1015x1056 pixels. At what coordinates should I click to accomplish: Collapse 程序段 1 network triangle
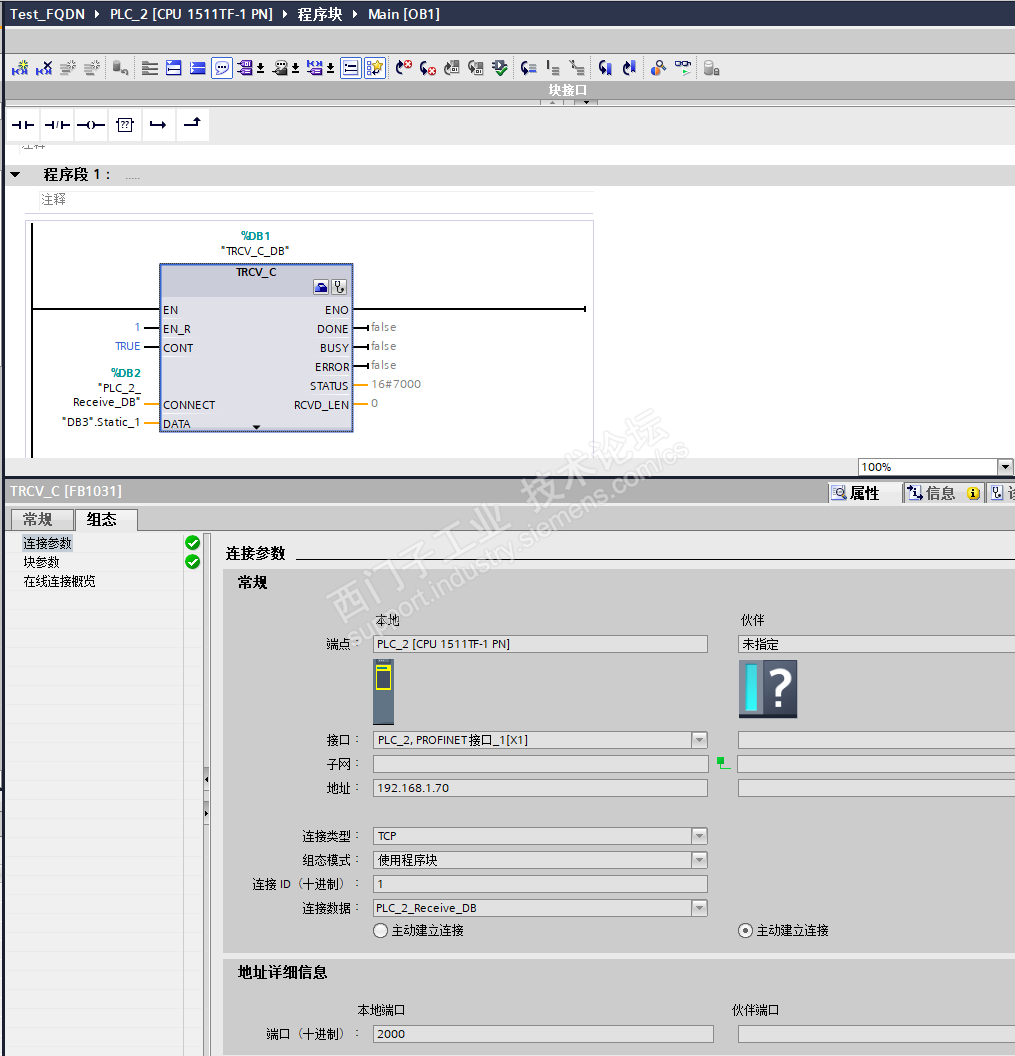(x=15, y=174)
